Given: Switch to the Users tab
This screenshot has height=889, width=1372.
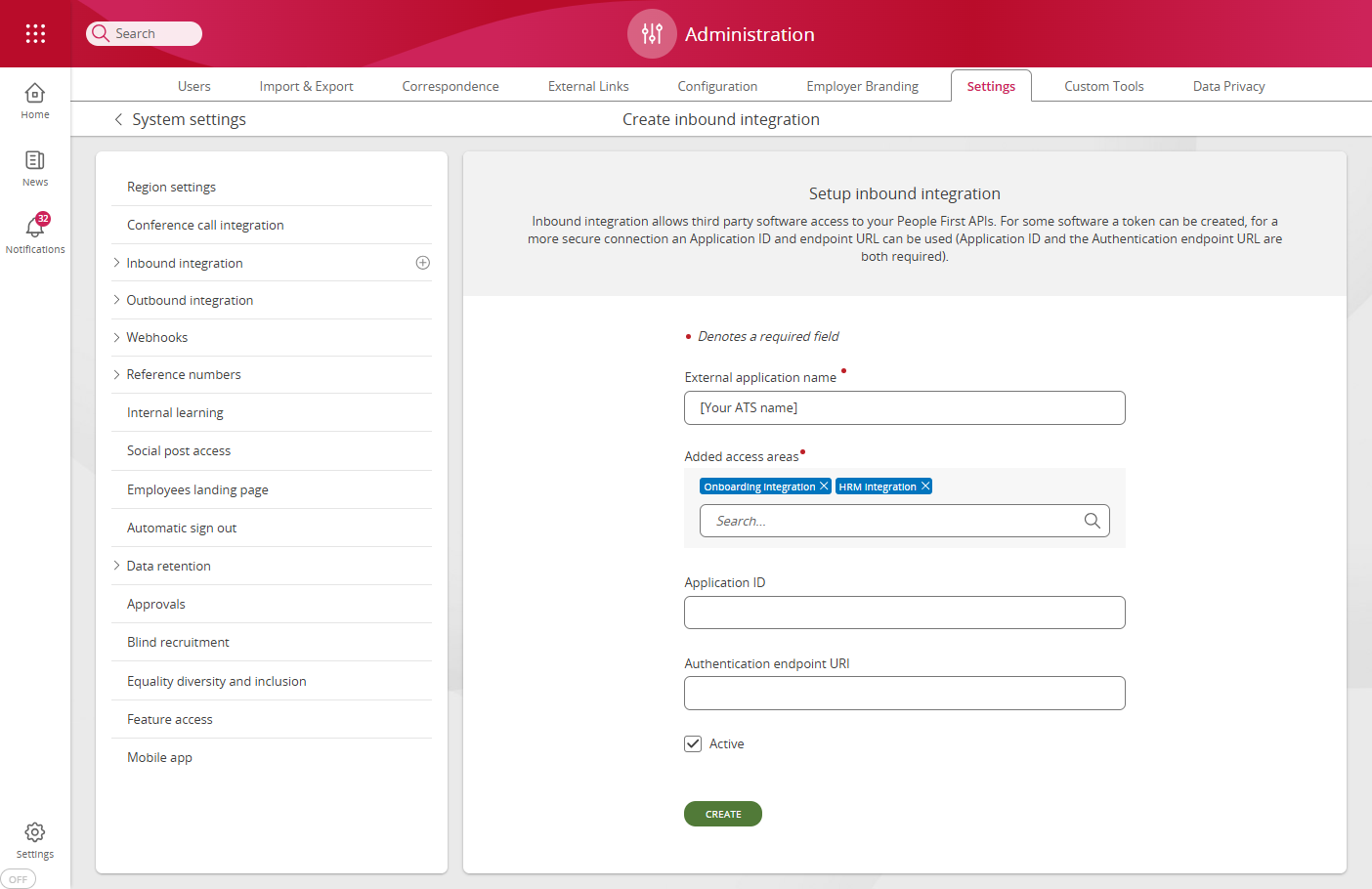Looking at the screenshot, I should tap(194, 86).
